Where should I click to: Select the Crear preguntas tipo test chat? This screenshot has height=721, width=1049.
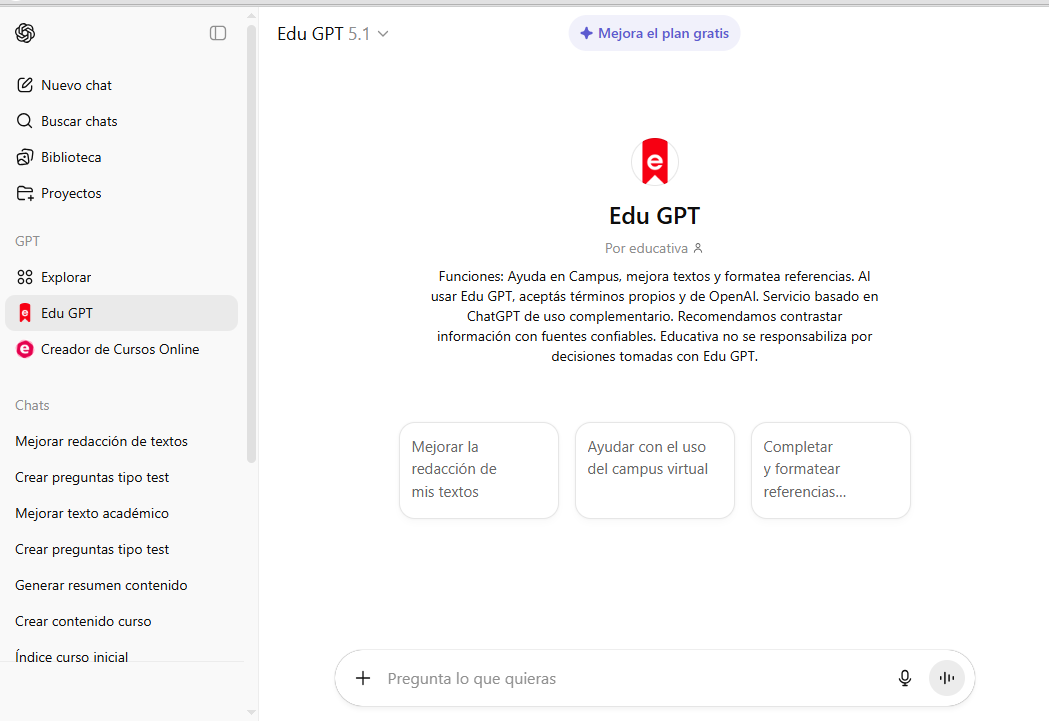tap(90, 477)
